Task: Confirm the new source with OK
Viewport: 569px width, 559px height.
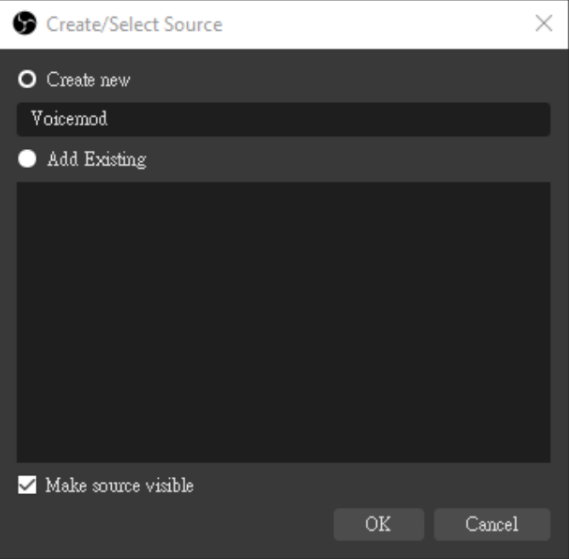Action: [x=378, y=524]
